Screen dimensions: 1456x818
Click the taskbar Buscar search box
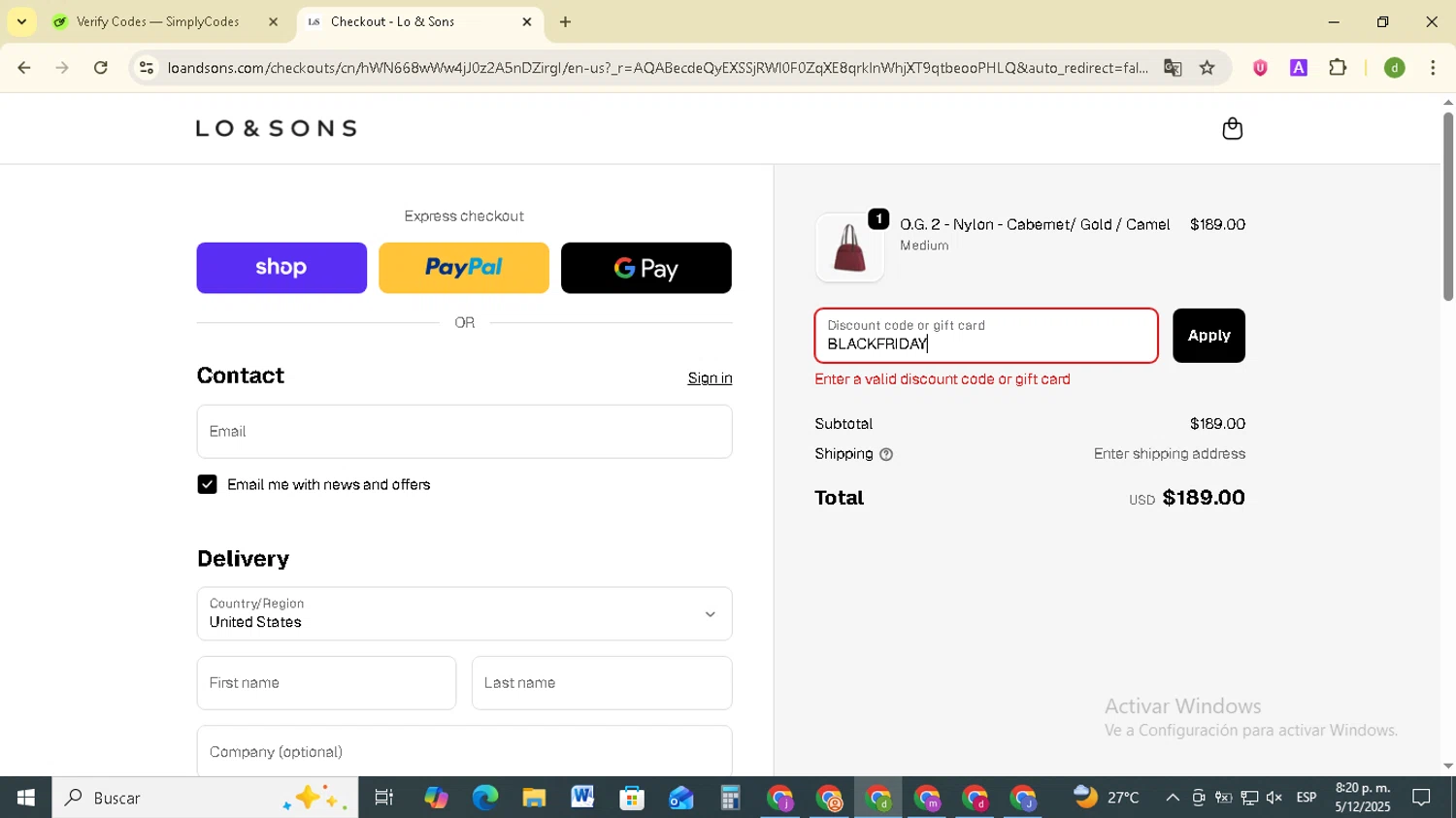[205, 798]
